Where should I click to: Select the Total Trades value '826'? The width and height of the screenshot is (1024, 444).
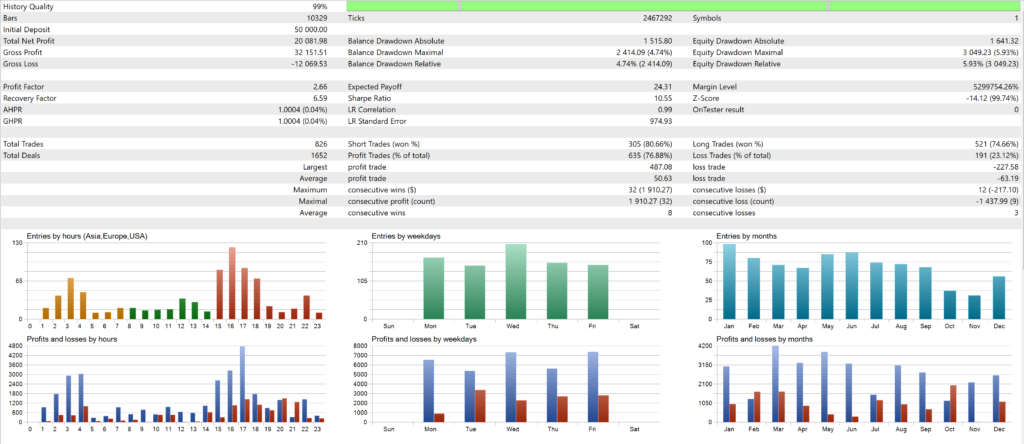coord(321,144)
